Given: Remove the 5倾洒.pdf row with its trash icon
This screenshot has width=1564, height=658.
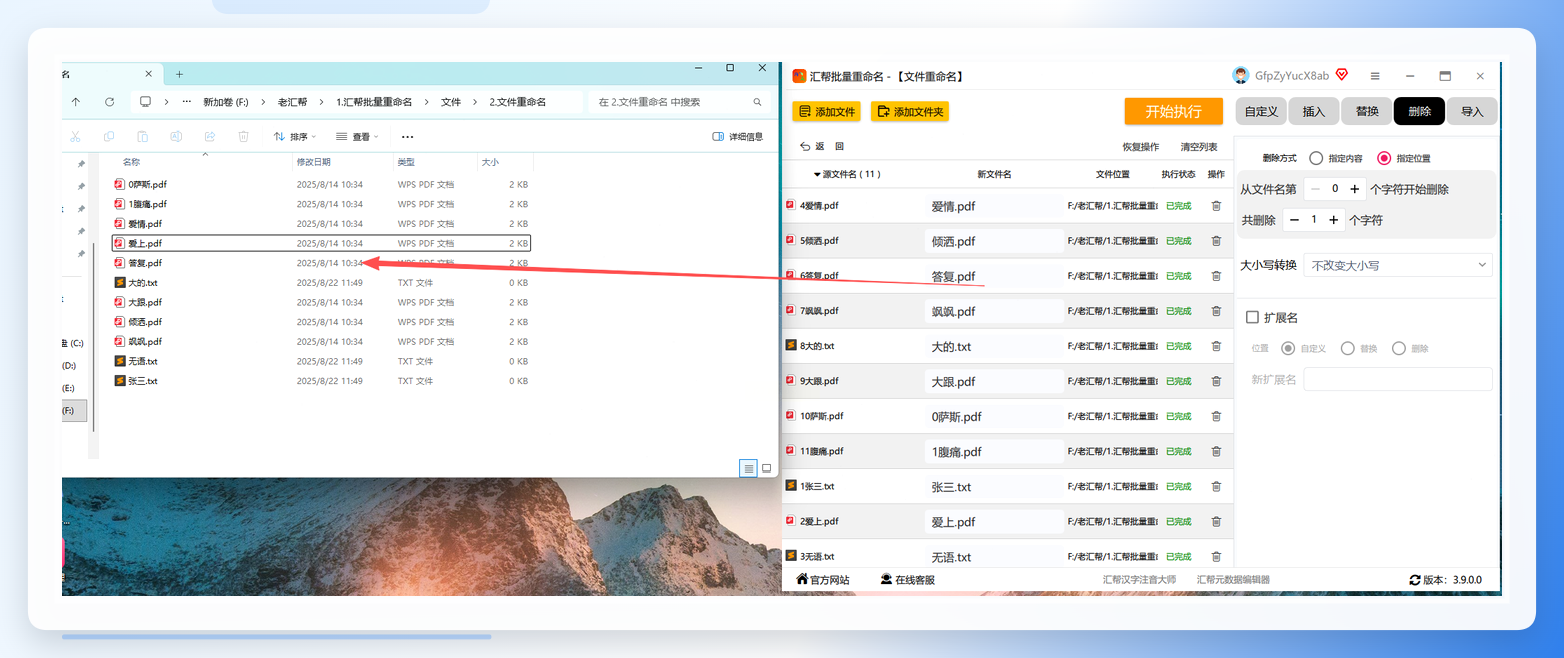Looking at the screenshot, I should point(1216,241).
